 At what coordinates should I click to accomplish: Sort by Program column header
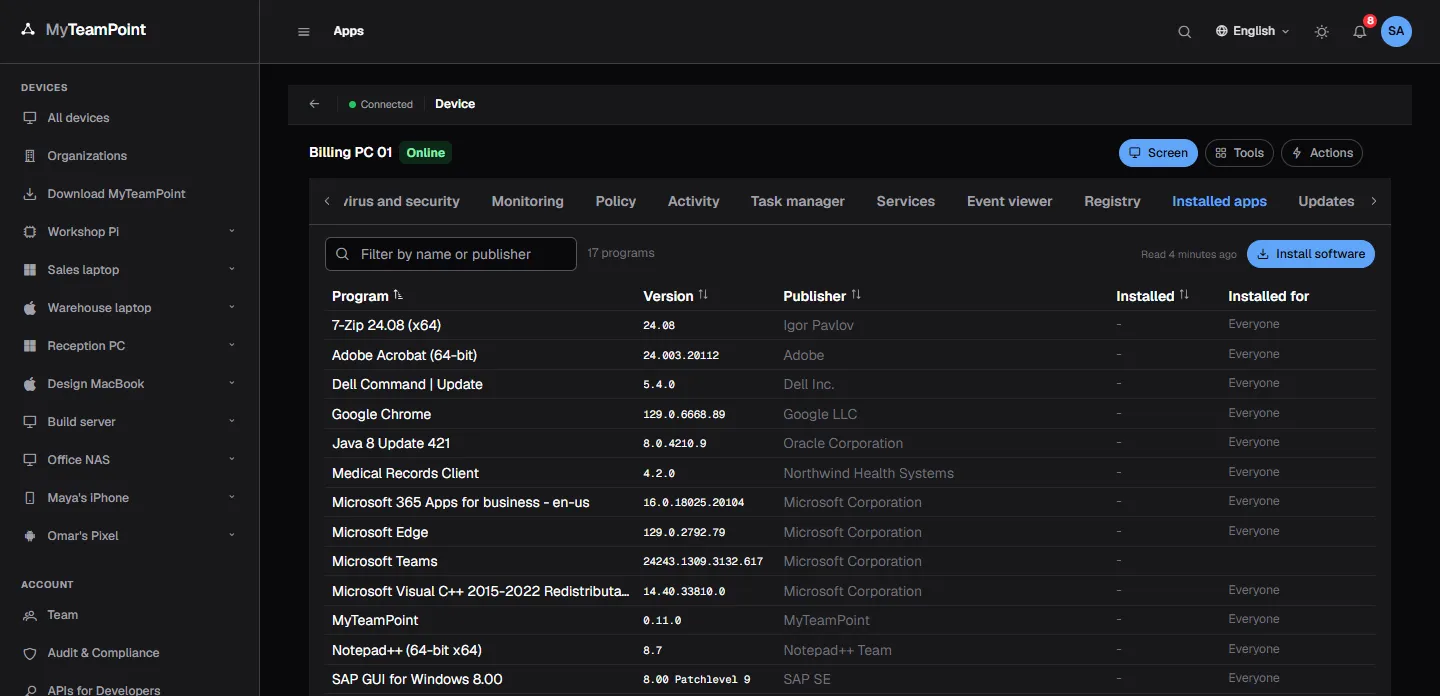pos(367,296)
